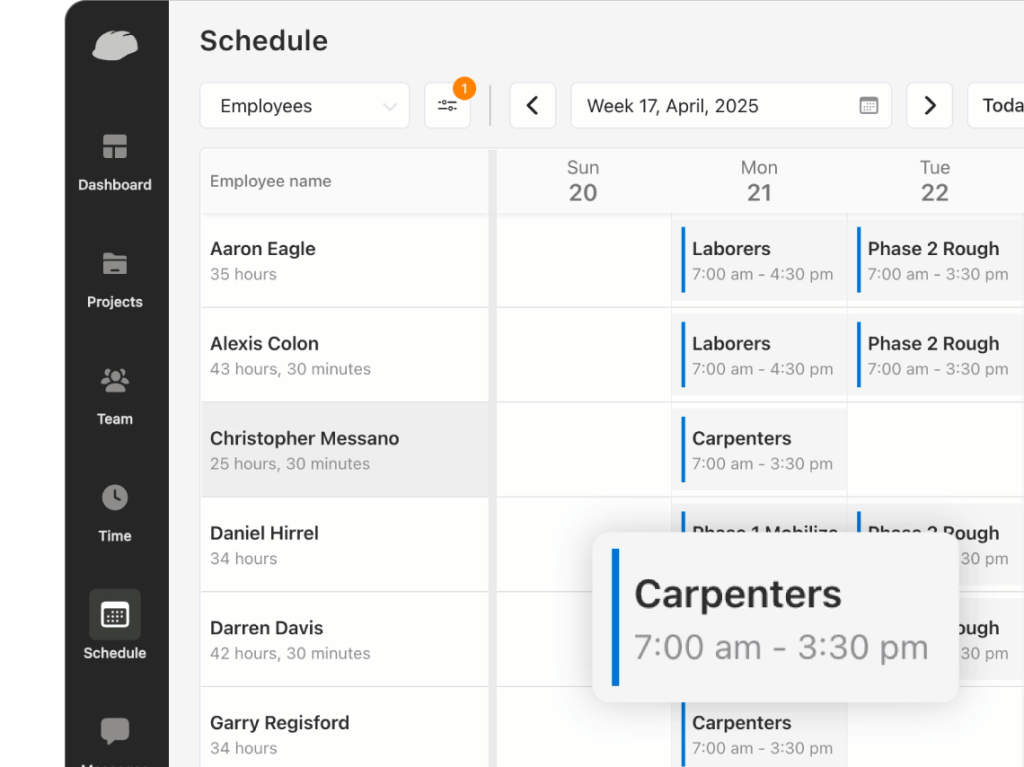Open the Dashboard sidebar icon
The image size is (1024, 767).
(115, 147)
